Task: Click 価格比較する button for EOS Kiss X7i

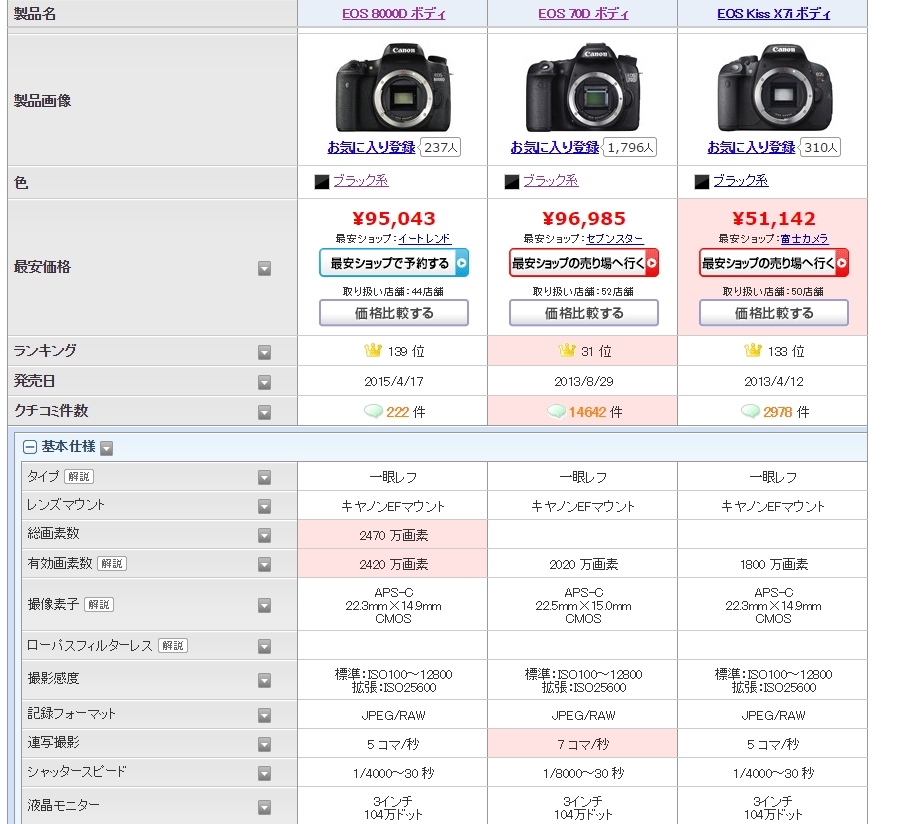Action: click(774, 313)
